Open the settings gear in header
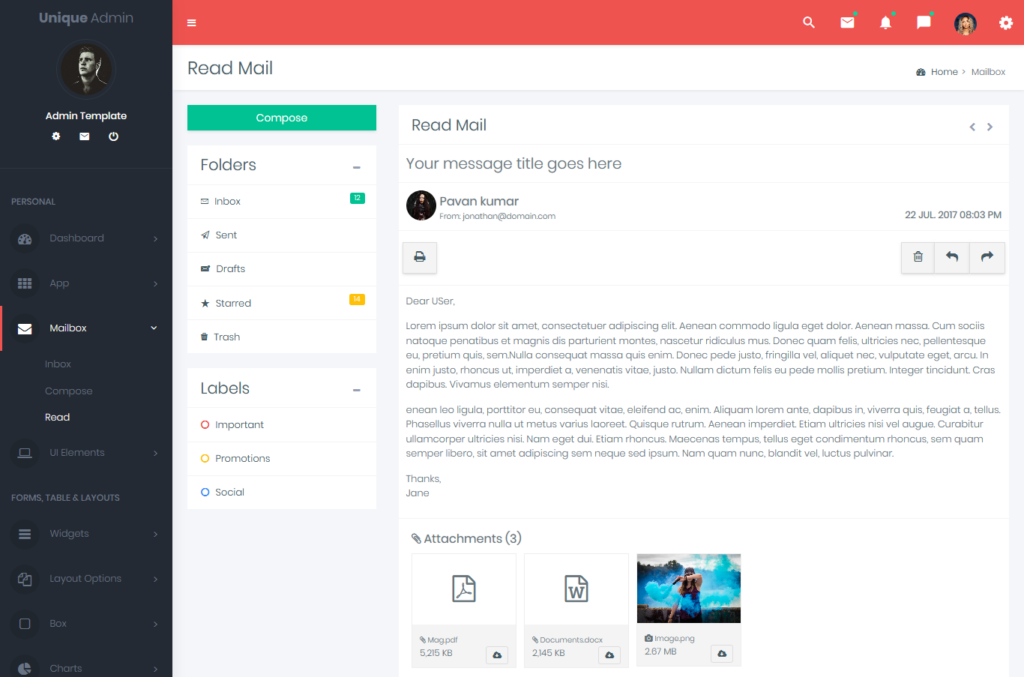This screenshot has width=1024, height=677. pos(1006,23)
